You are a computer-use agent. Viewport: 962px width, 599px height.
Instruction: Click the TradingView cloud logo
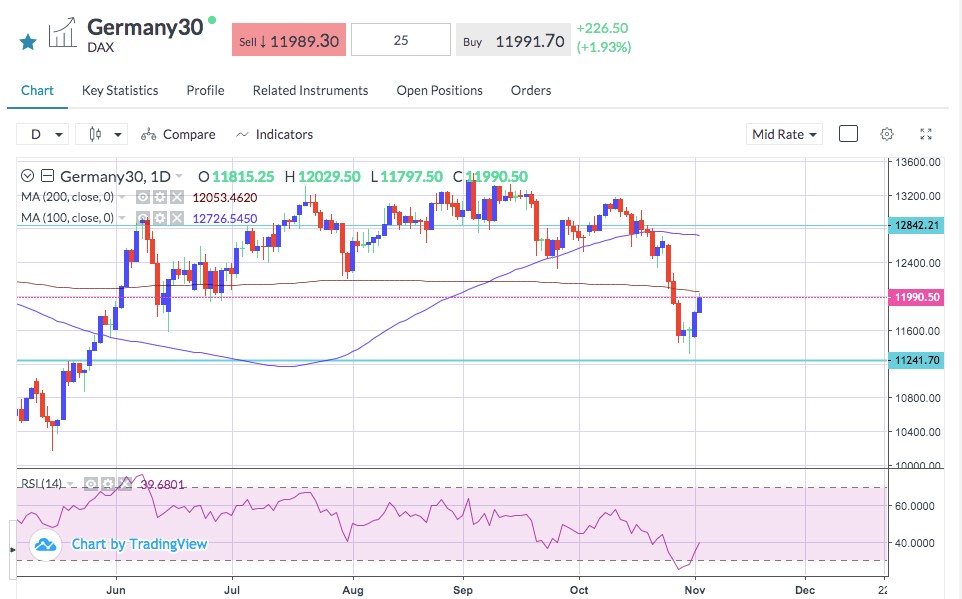(45, 544)
